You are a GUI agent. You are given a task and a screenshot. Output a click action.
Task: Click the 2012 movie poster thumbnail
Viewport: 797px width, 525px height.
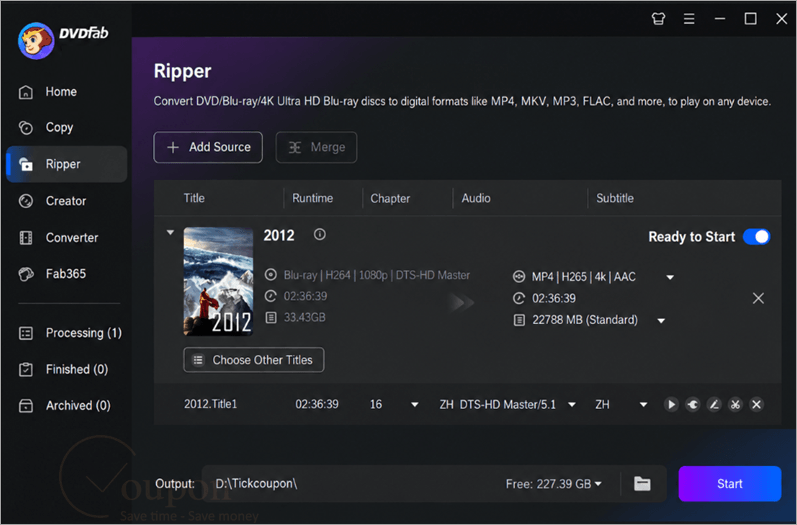(218, 281)
